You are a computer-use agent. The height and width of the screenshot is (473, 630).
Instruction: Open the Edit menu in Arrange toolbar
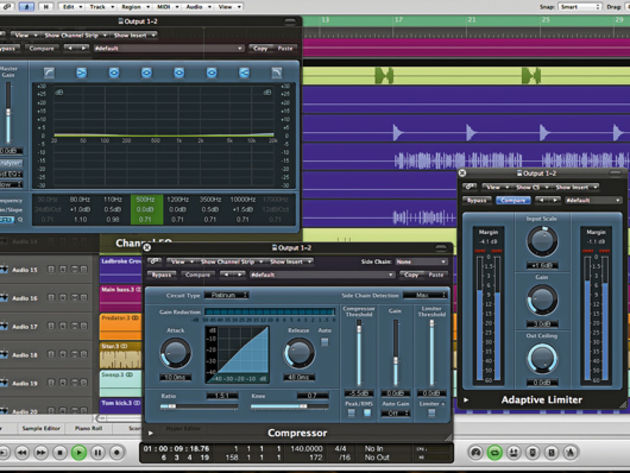coord(72,7)
